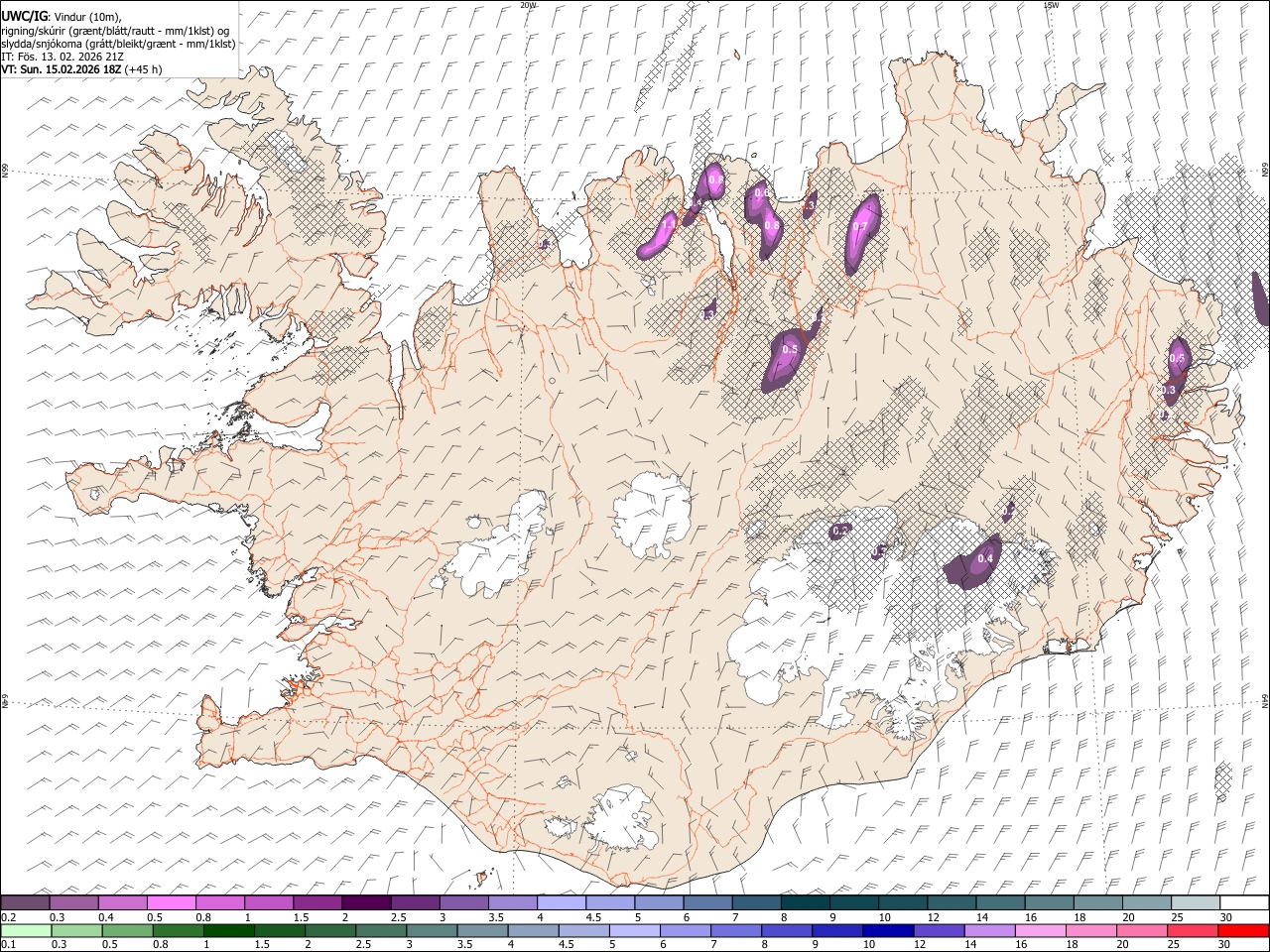Pick the white 30 snow legend swatch
The image size is (1270, 952).
[x=1245, y=903]
